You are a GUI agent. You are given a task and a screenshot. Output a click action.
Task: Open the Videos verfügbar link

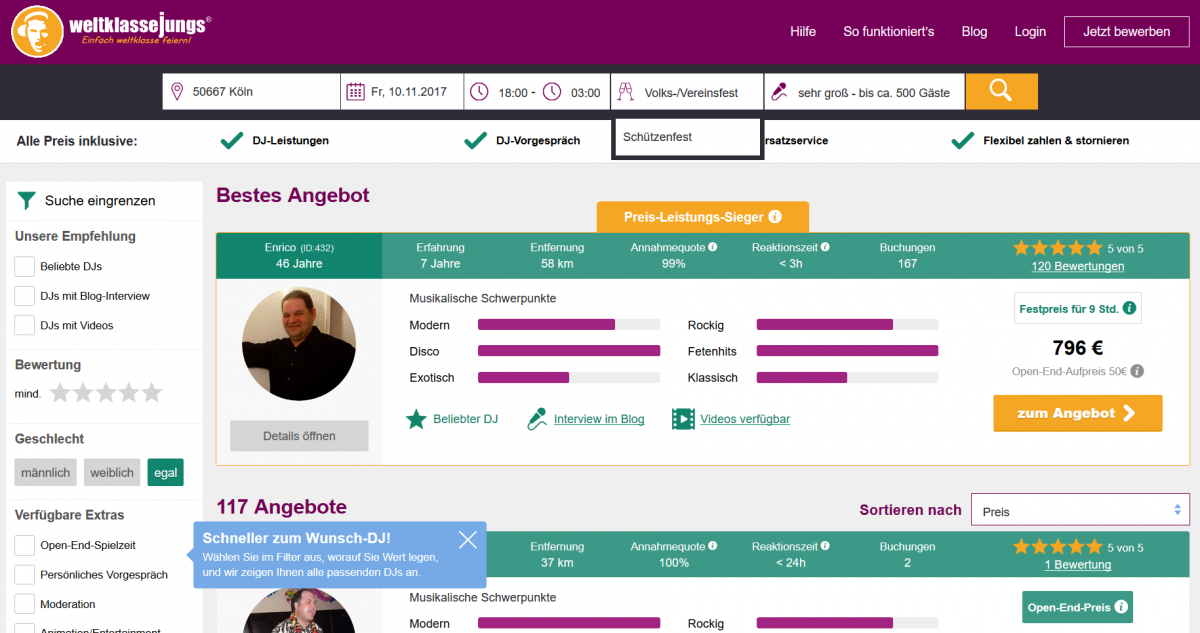click(745, 419)
